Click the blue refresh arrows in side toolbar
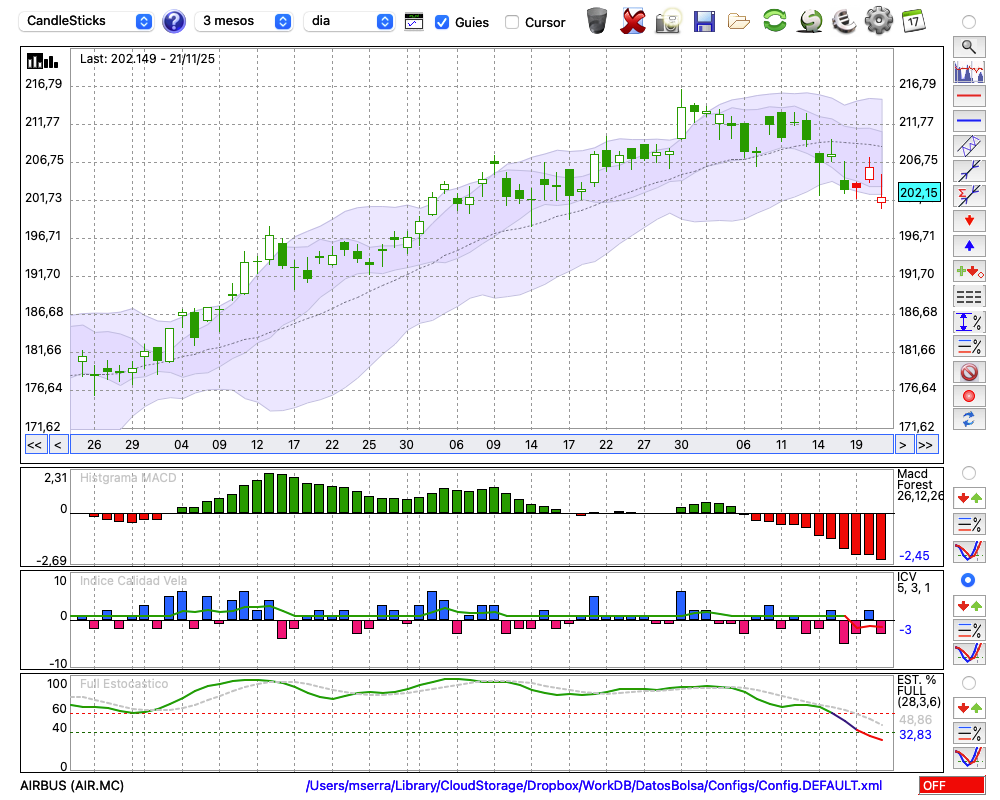 [969, 420]
